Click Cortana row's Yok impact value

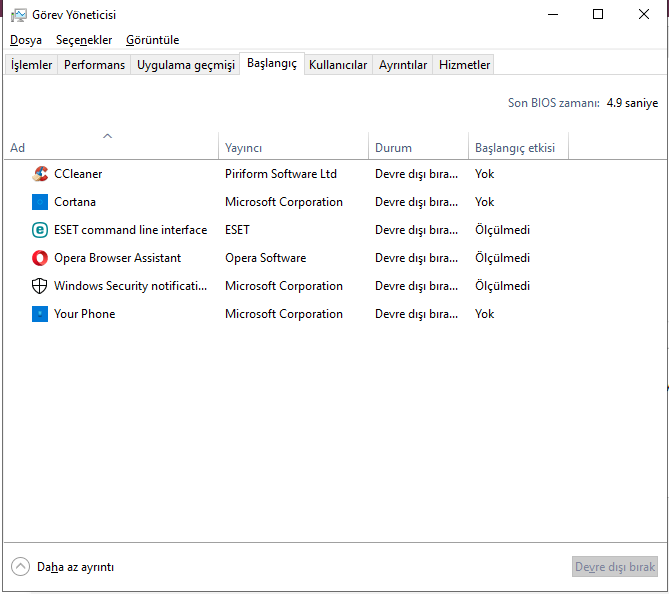484,202
